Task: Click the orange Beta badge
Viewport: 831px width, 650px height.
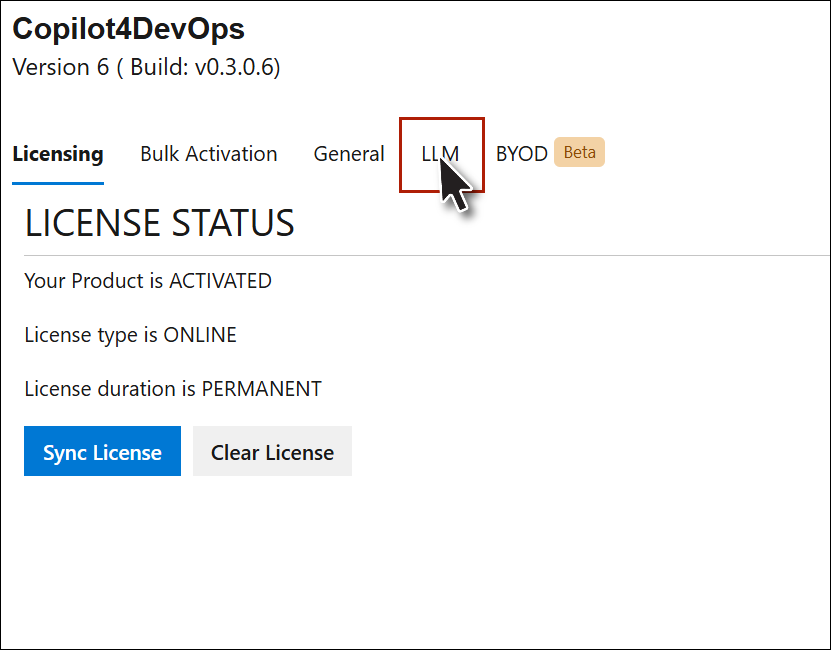Action: [x=580, y=153]
